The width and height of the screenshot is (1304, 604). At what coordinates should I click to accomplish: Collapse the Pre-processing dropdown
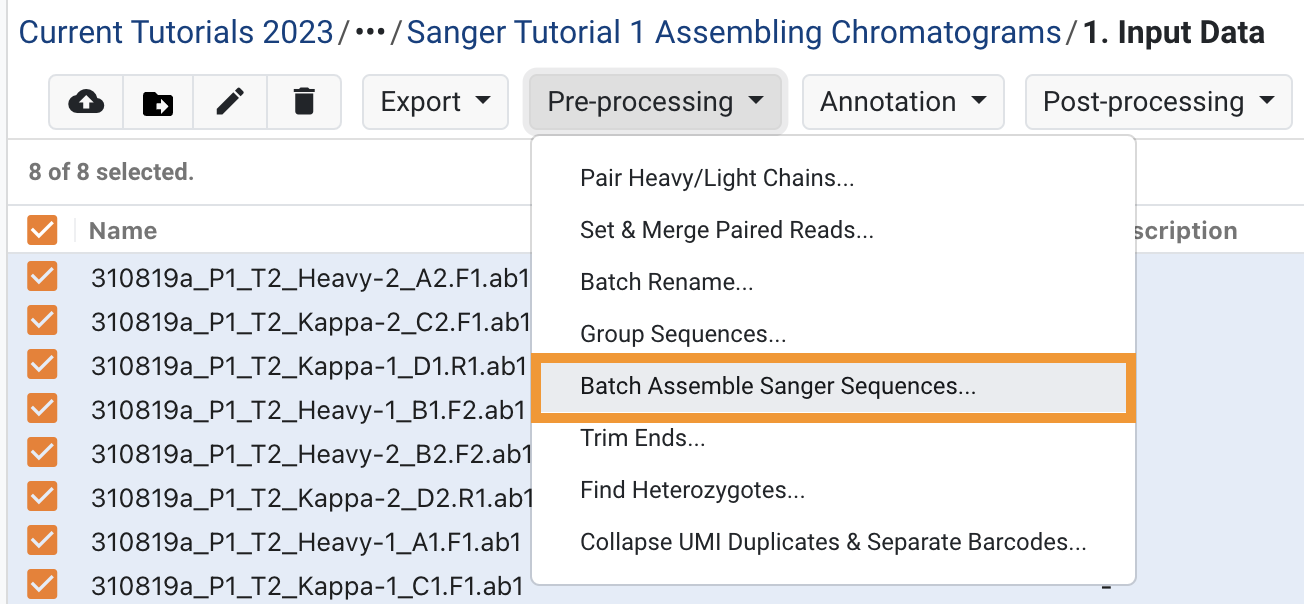[x=655, y=102]
